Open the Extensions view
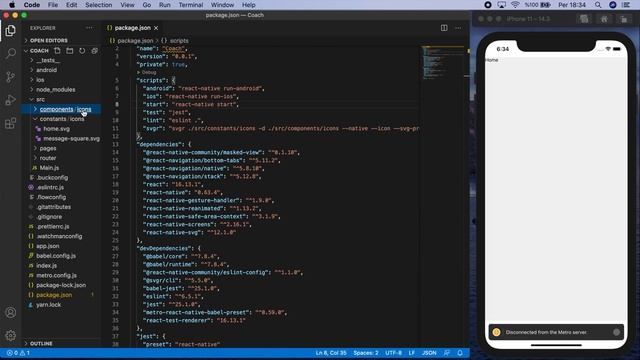Viewport: 640px width, 360px height. tap(11, 123)
